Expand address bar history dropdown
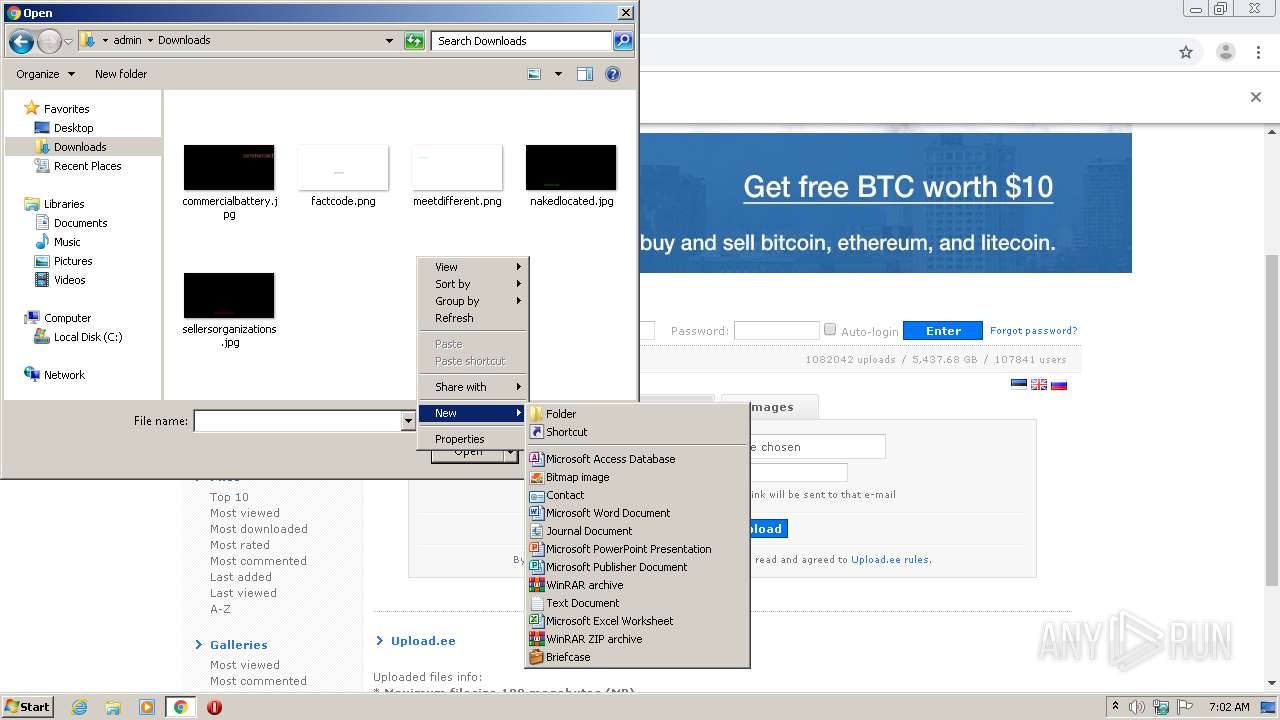Image resolution: width=1280 pixels, height=720 pixels. coord(389,41)
